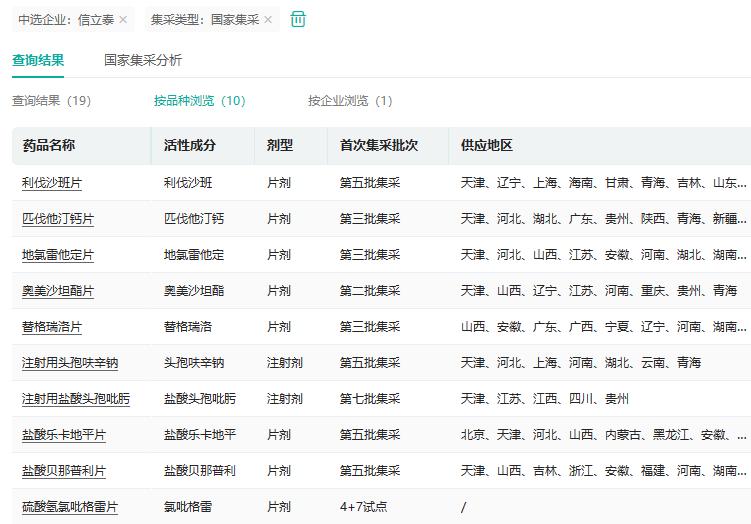Click 注射剂 in 注射用盐酸头孢吡肟 row
751x524 pixels.
tap(284, 399)
